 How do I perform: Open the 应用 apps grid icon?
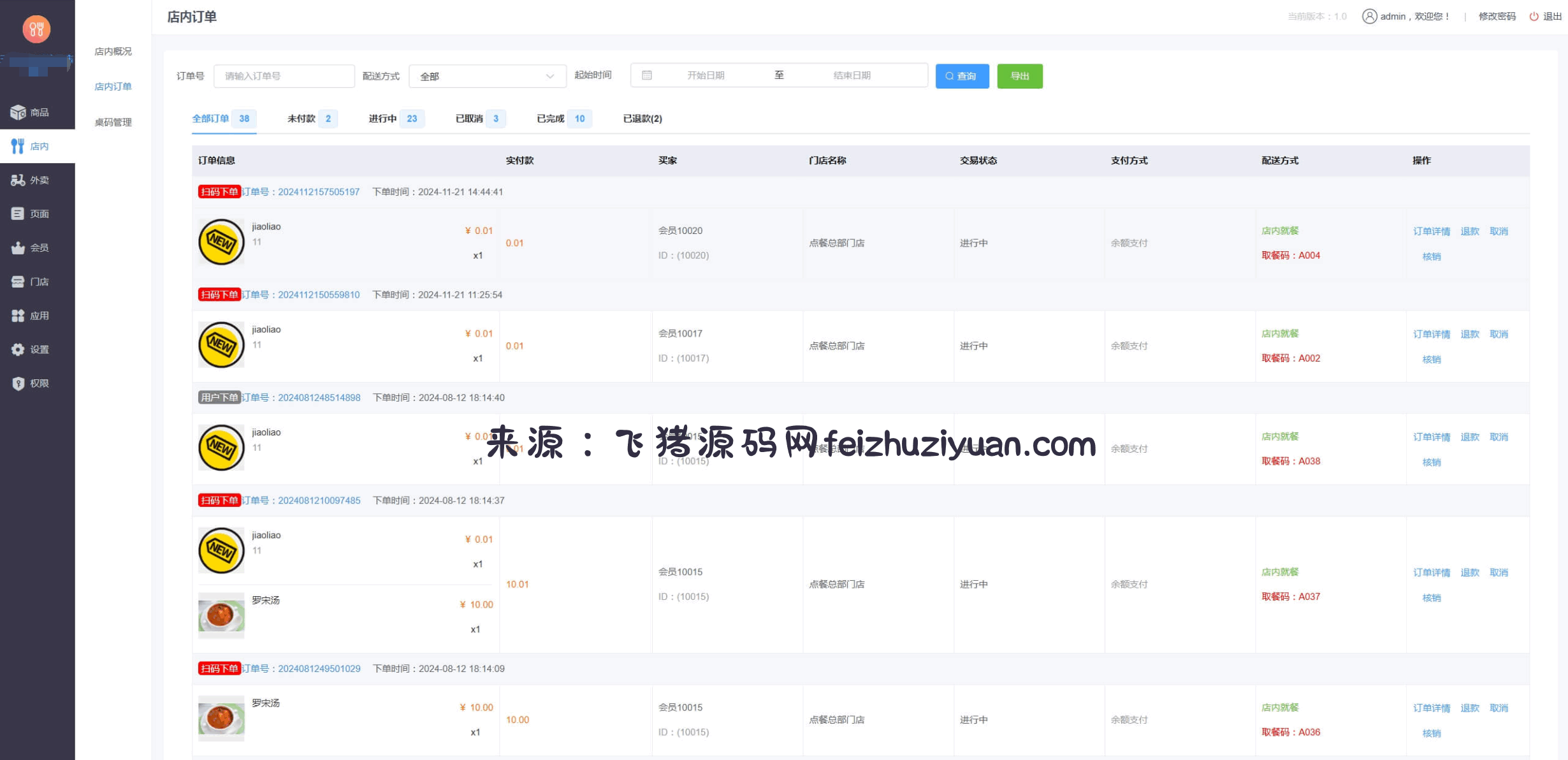click(x=18, y=316)
